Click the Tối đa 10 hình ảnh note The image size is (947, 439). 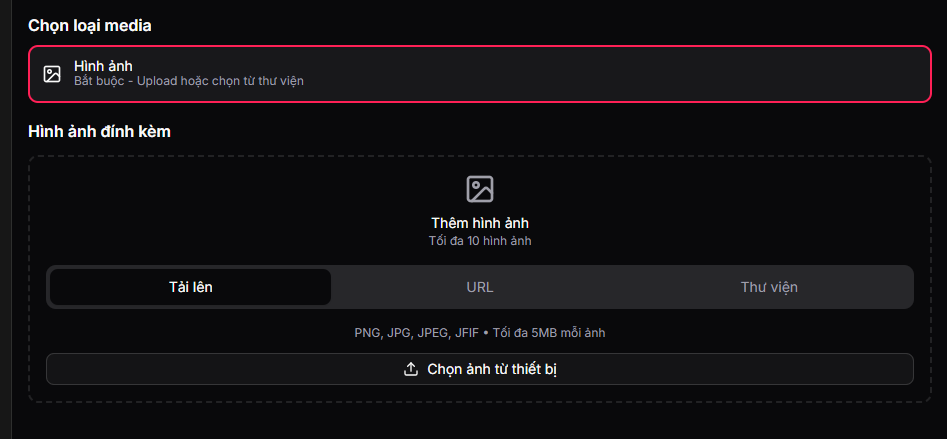tap(479, 241)
